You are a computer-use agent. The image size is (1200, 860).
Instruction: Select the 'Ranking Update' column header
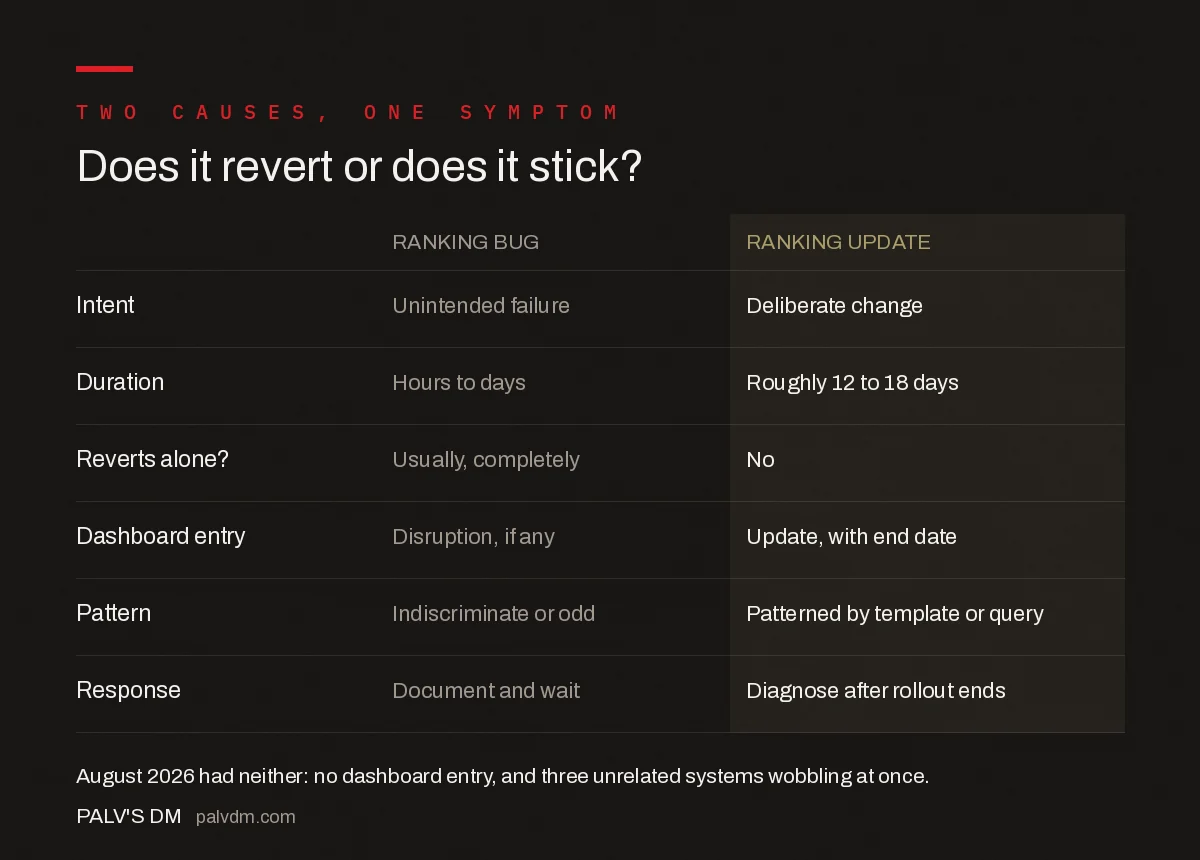pyautogui.click(x=838, y=242)
